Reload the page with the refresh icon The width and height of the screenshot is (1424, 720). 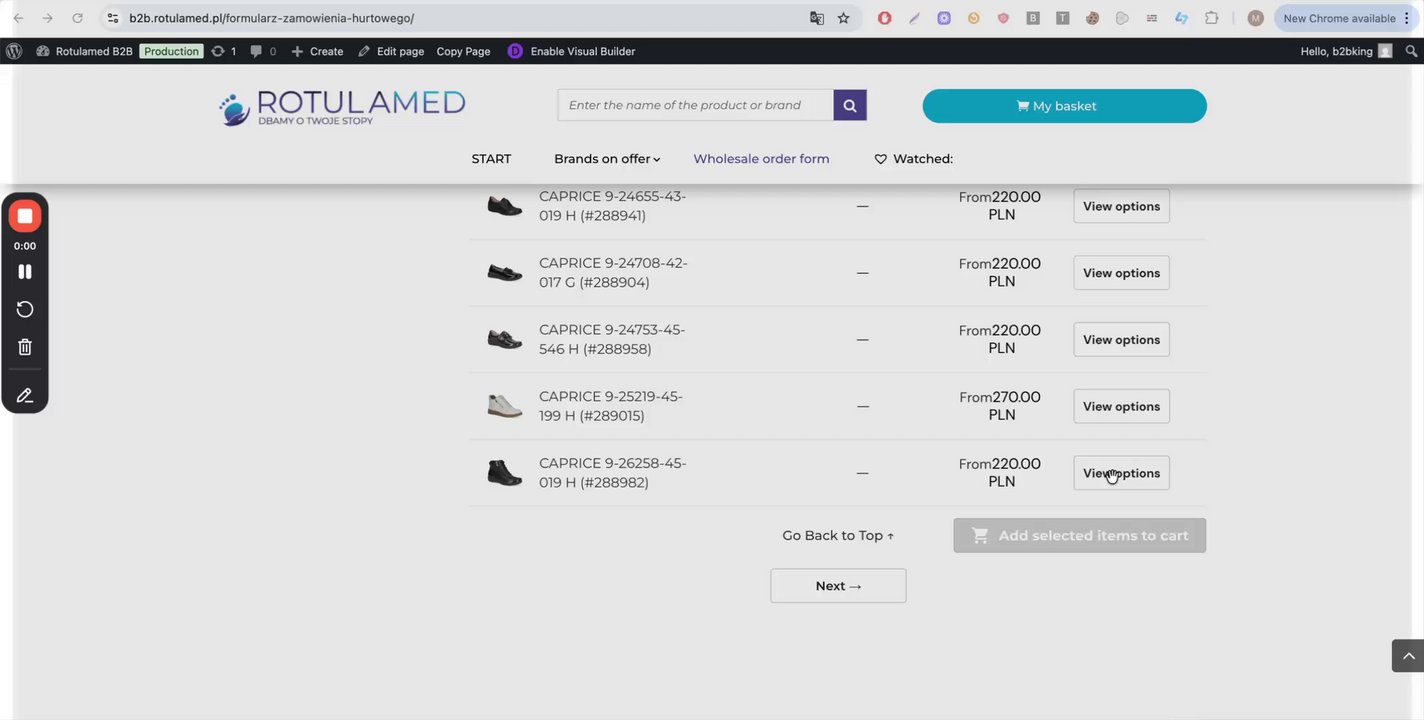click(77, 18)
